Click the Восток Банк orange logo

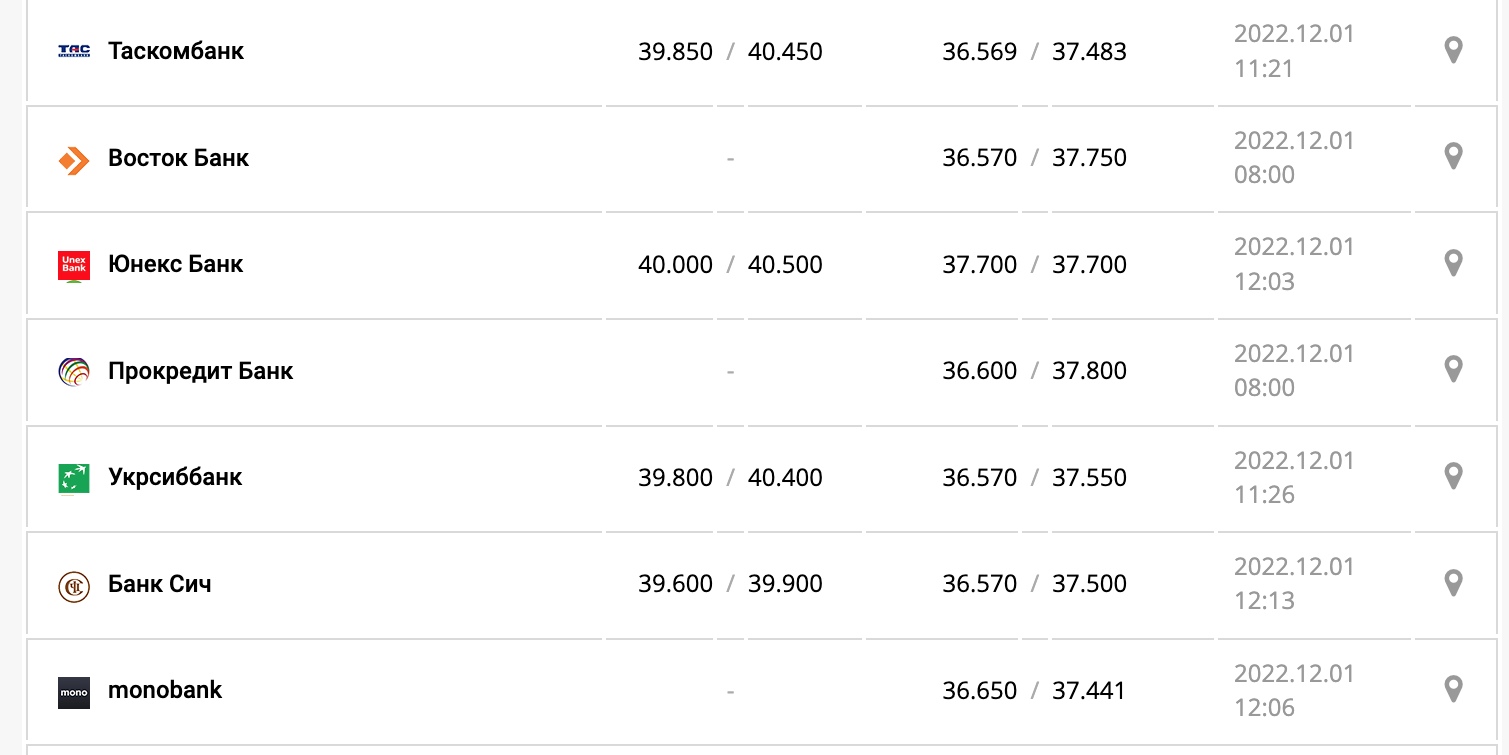pyautogui.click(x=74, y=159)
